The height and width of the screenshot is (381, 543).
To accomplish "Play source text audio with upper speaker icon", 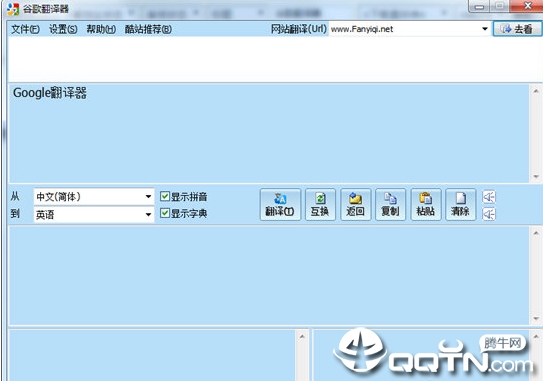I will (489, 197).
